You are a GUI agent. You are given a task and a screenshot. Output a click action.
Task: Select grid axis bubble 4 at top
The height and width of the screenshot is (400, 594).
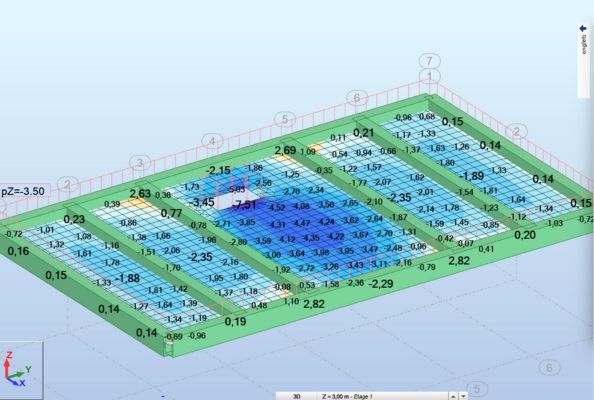tap(213, 141)
